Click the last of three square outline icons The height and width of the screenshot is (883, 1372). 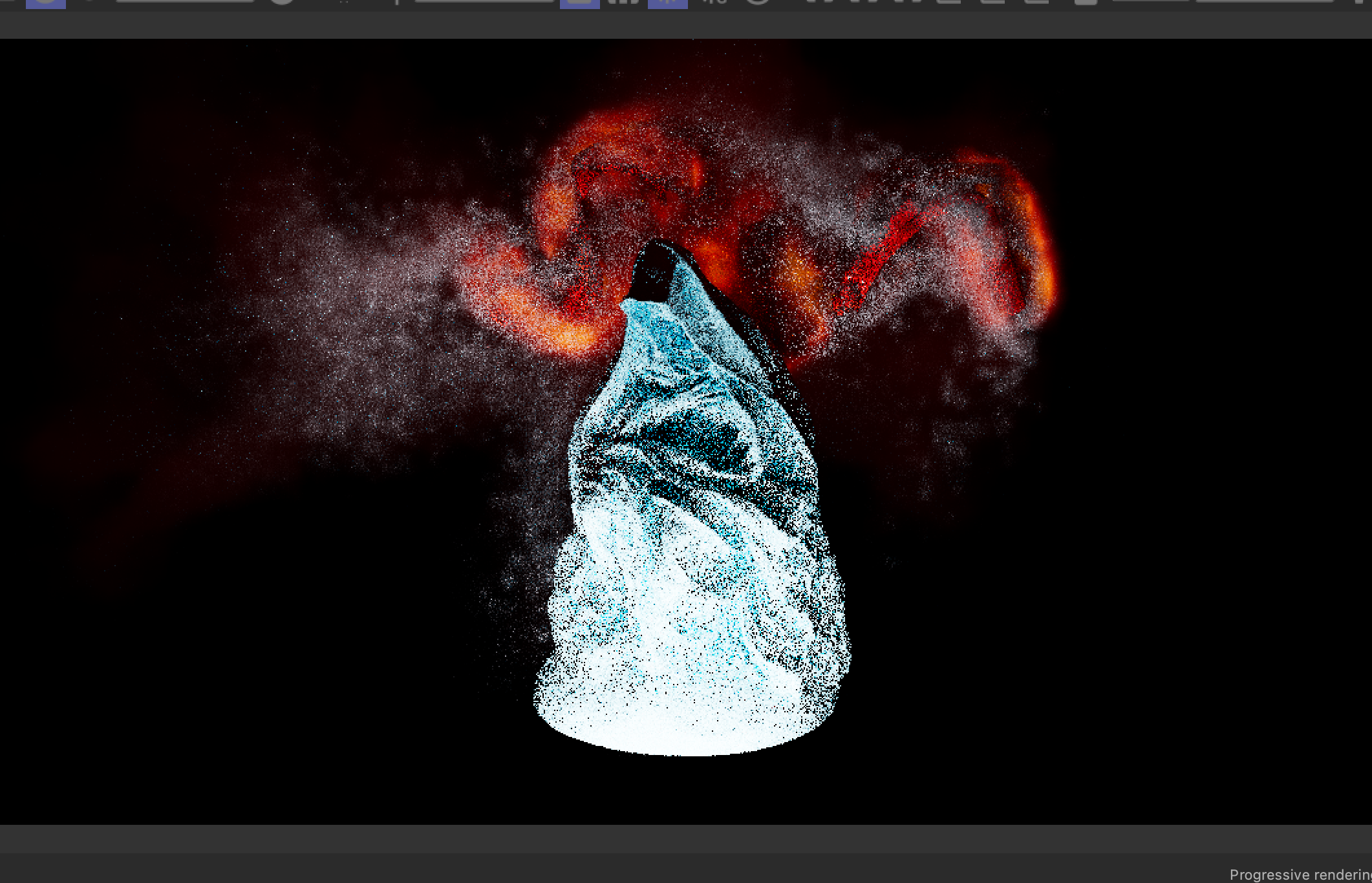click(1036, 3)
